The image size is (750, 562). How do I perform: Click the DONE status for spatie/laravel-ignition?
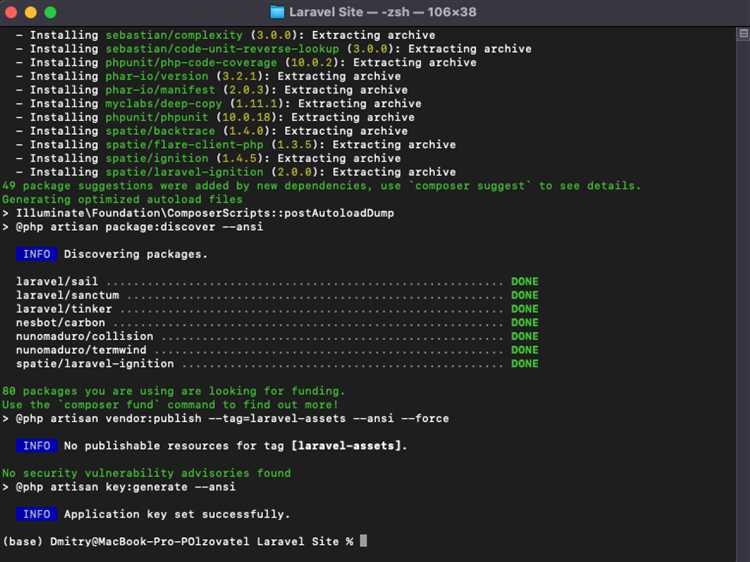524,364
